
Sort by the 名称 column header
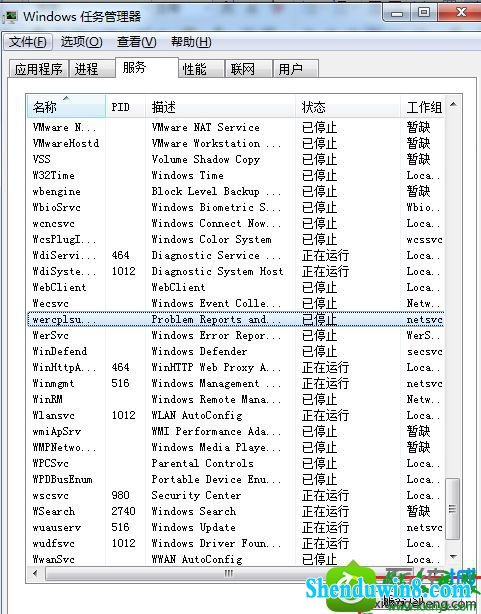(x=66, y=107)
